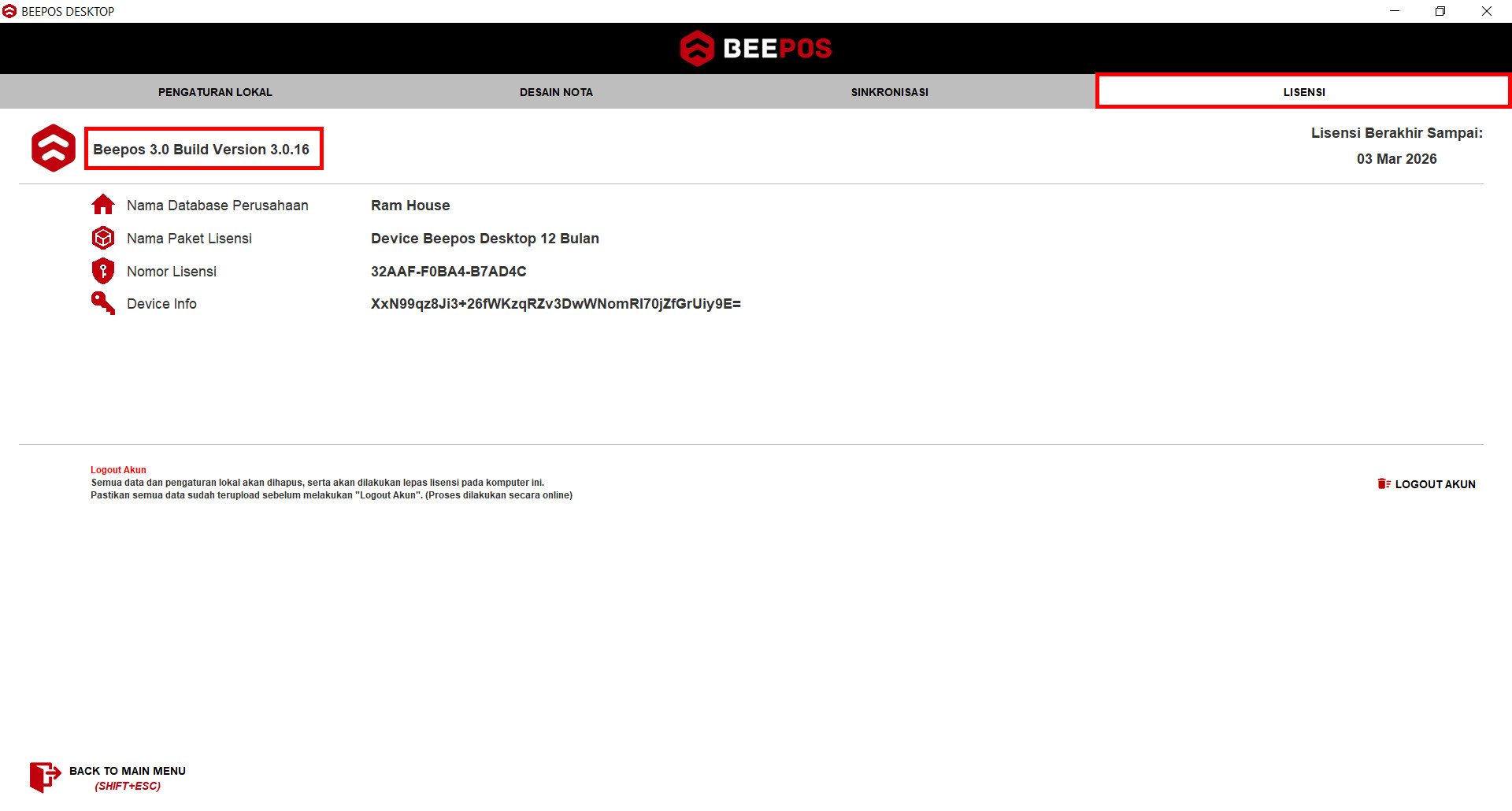Viewport: 1512px width, 811px height.
Task: Click the BEEPOS logo in the black header
Action: click(x=755, y=49)
